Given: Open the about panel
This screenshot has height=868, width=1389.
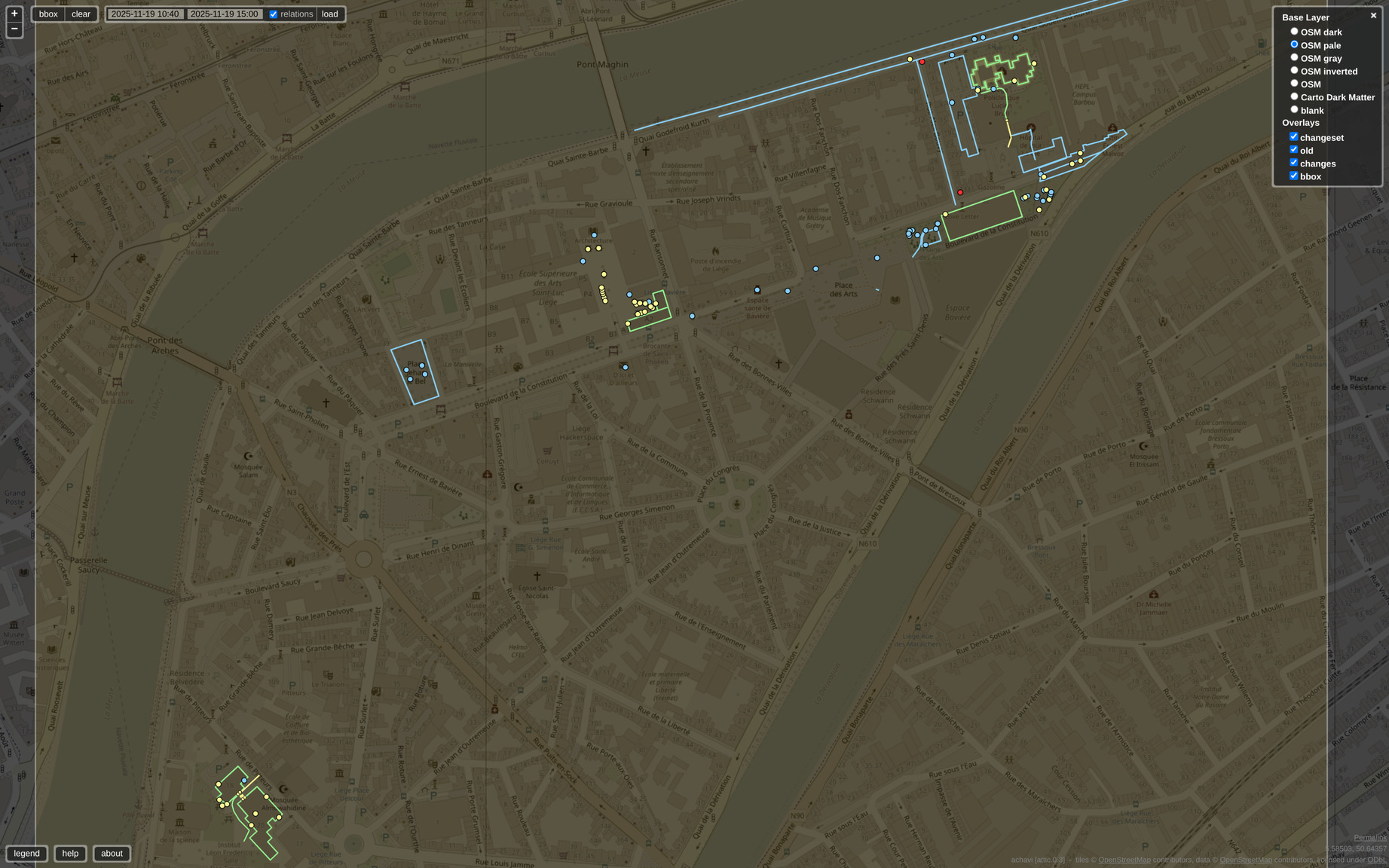Looking at the screenshot, I should coord(112,854).
